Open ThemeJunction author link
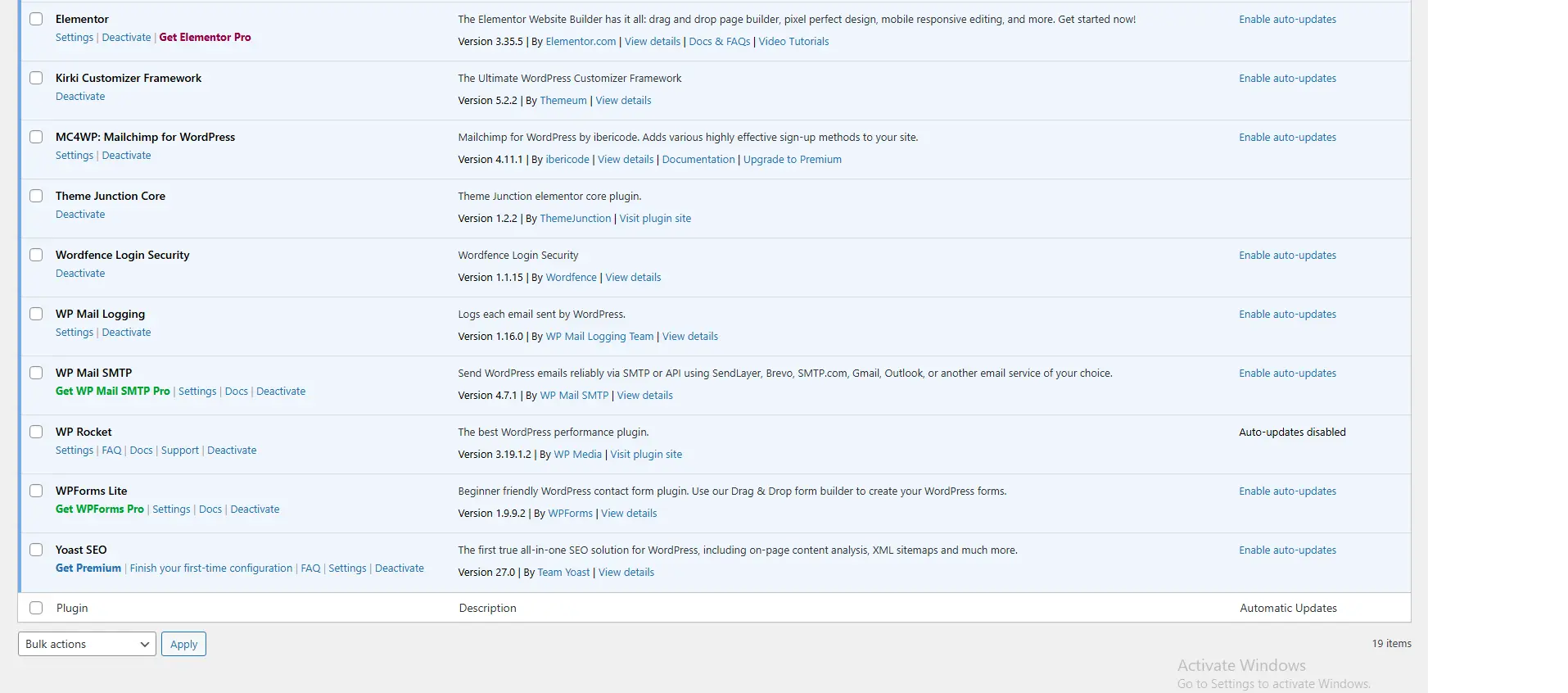Viewport: 1568px width, 693px height. click(575, 219)
